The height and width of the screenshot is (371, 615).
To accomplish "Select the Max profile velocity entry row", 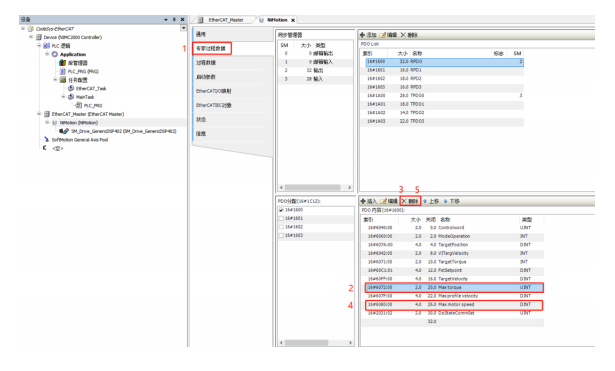I will tap(452, 296).
